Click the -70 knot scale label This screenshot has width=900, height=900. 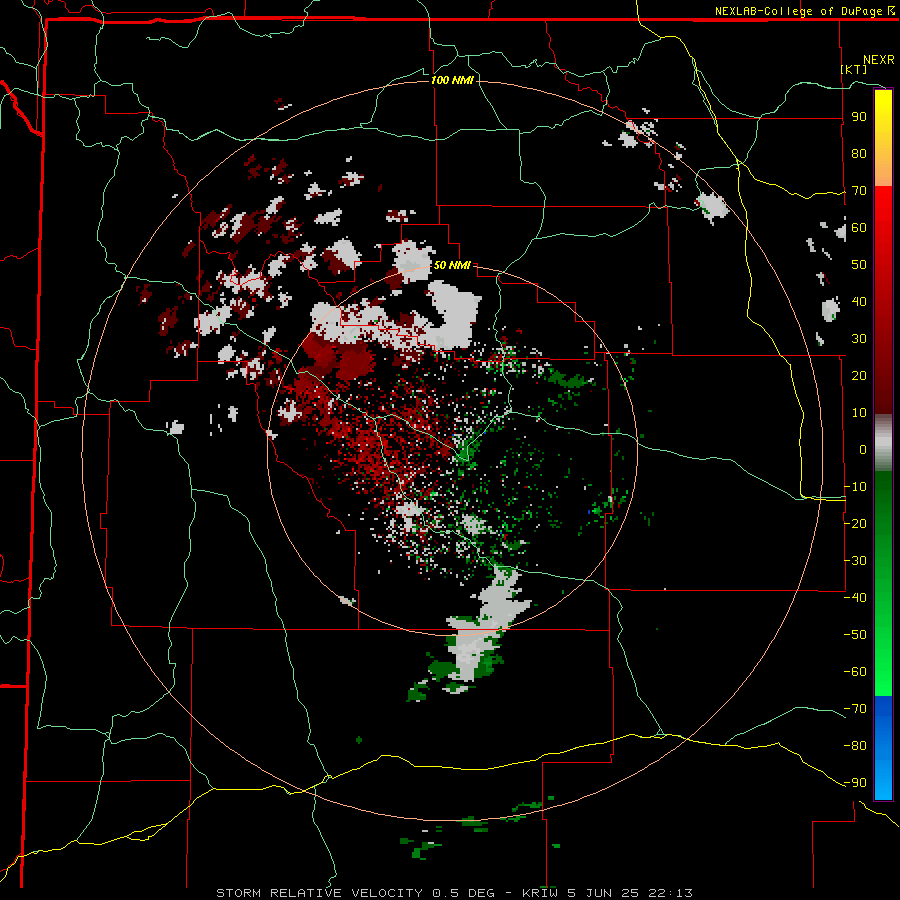tap(856, 709)
